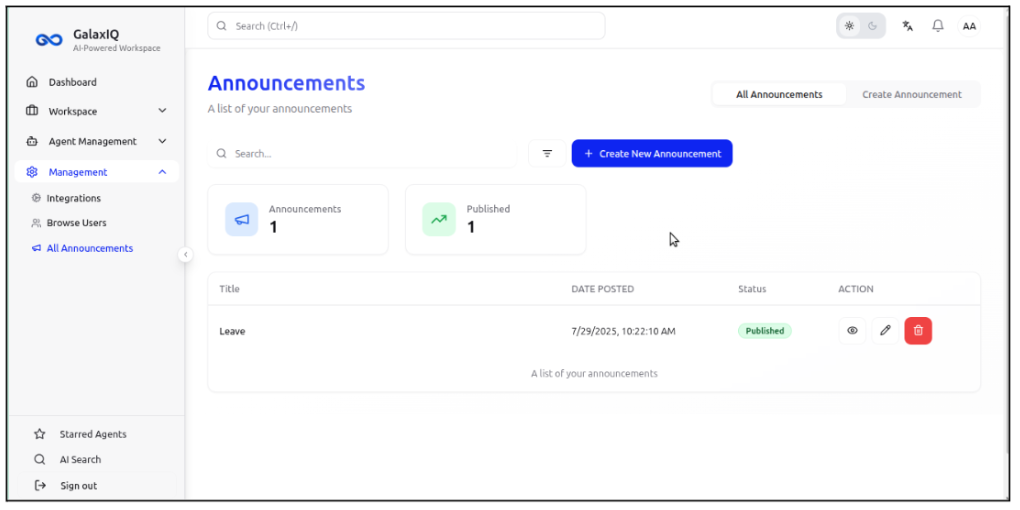Edit the Leave announcement with pencil icon

[885, 330]
